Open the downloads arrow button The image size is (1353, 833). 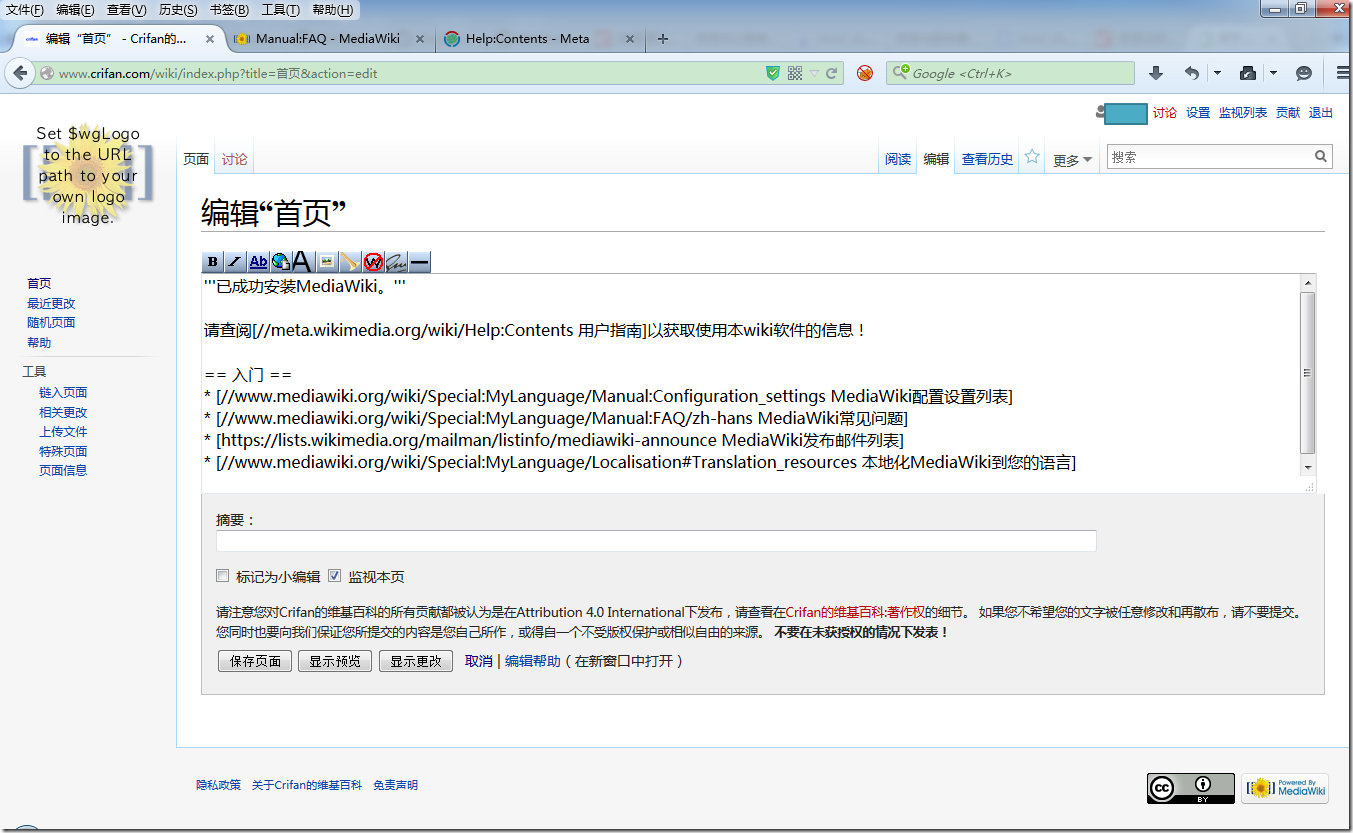tap(1156, 73)
